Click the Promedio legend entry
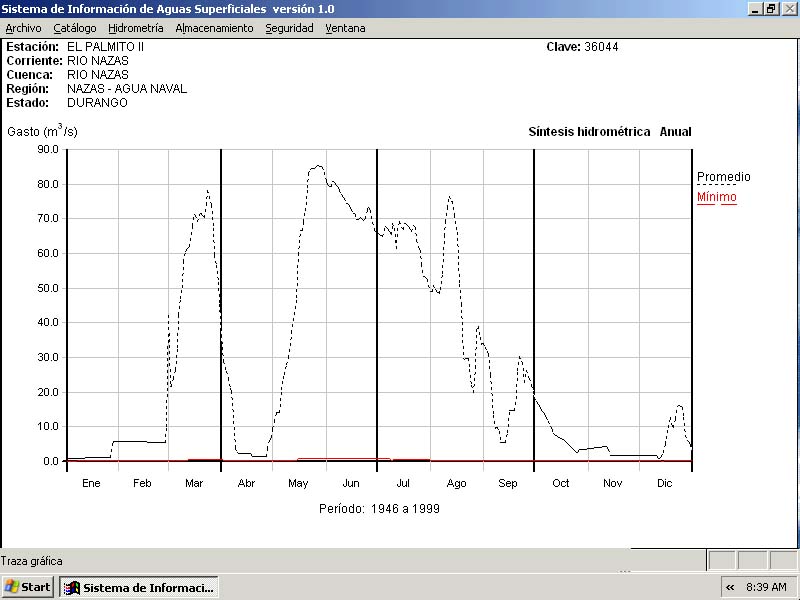The image size is (800, 600). [723, 177]
